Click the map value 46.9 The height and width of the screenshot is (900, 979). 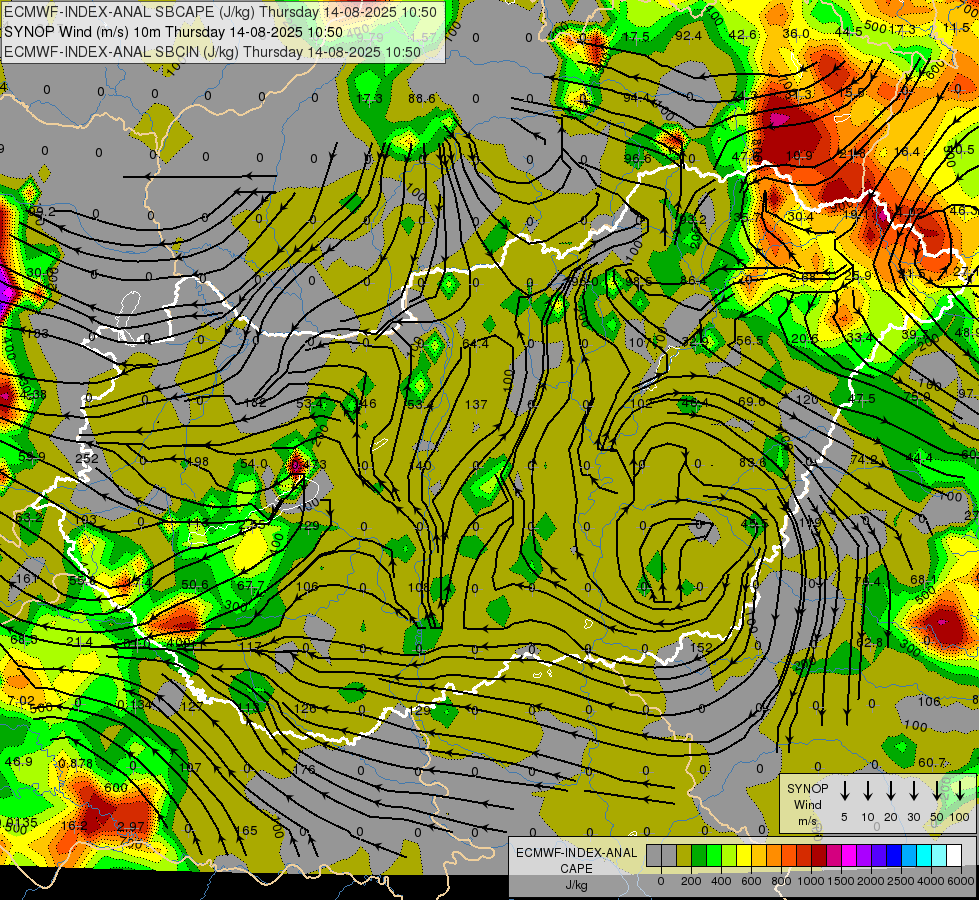point(18,761)
